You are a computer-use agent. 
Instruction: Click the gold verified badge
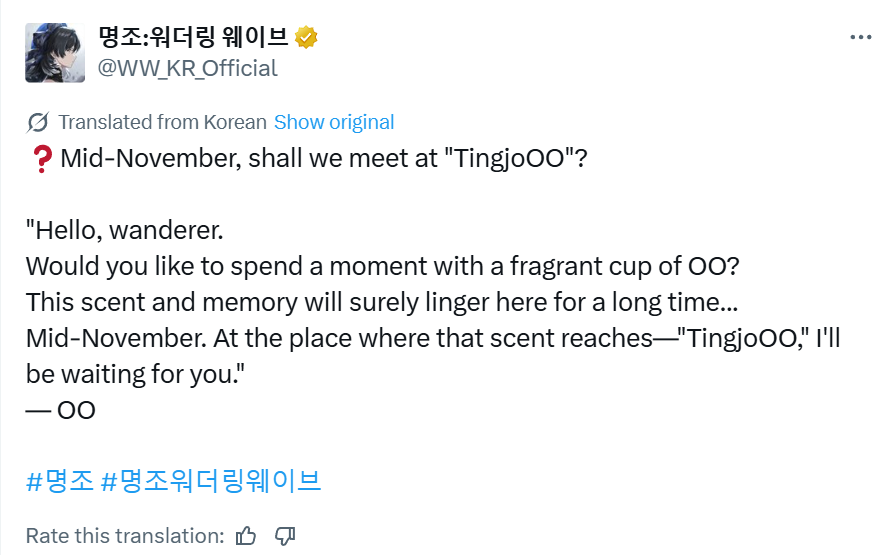coord(306,38)
